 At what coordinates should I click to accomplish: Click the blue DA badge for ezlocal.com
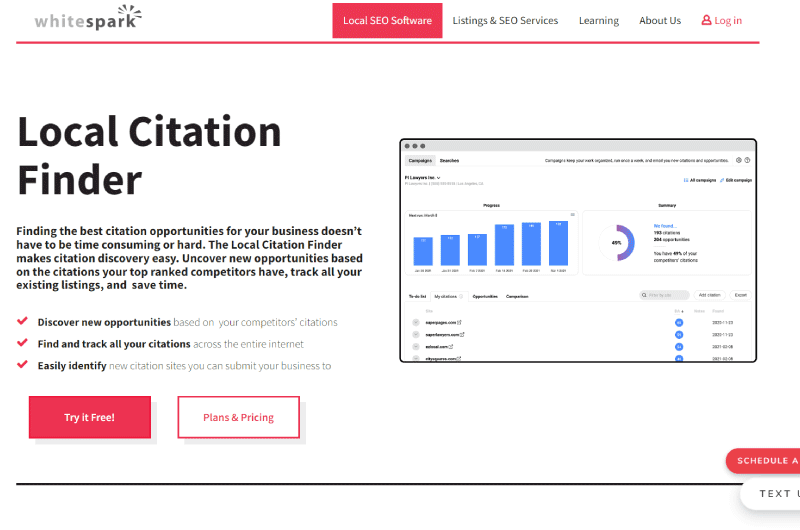pyautogui.click(x=679, y=347)
